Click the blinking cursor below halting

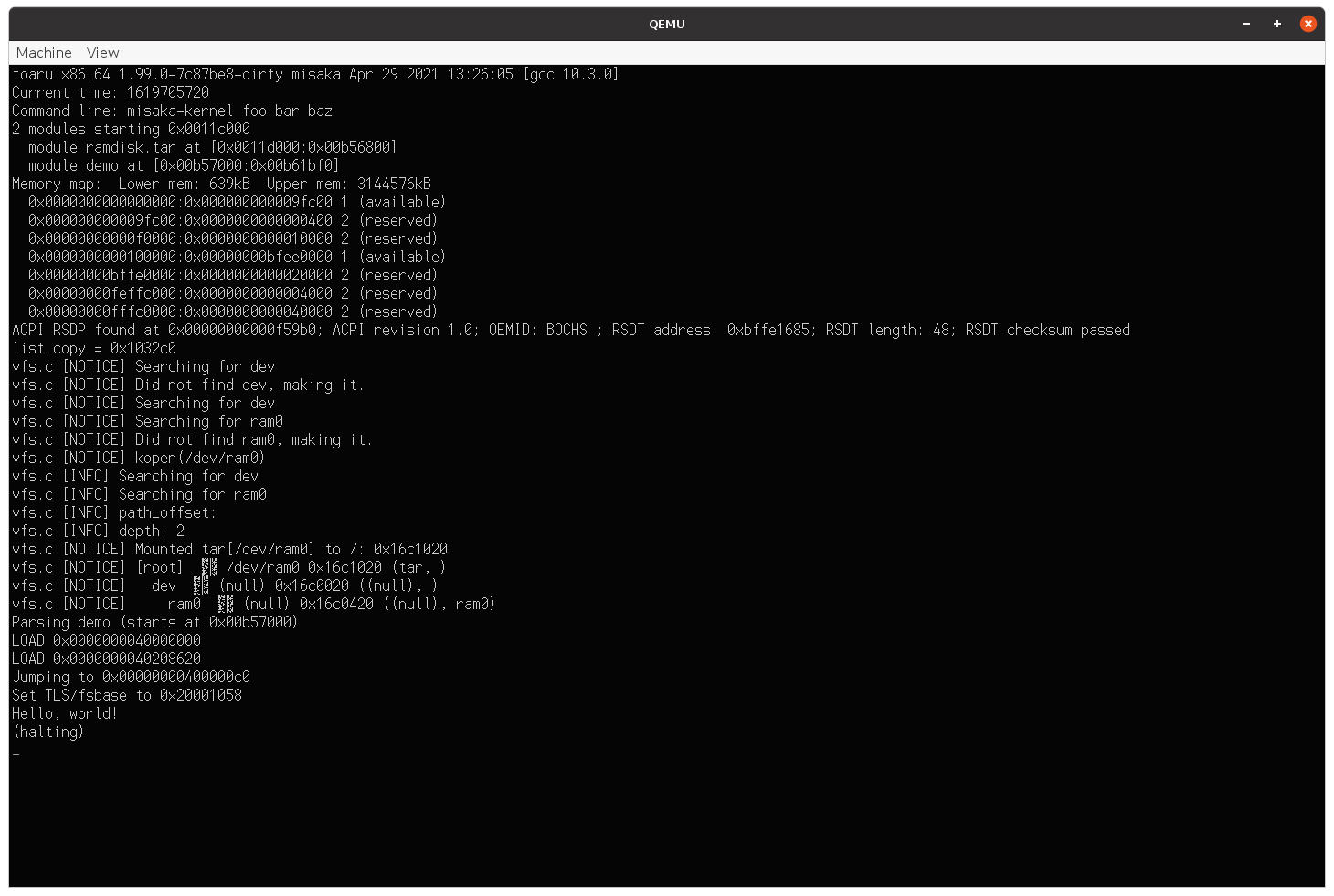click(x=16, y=754)
